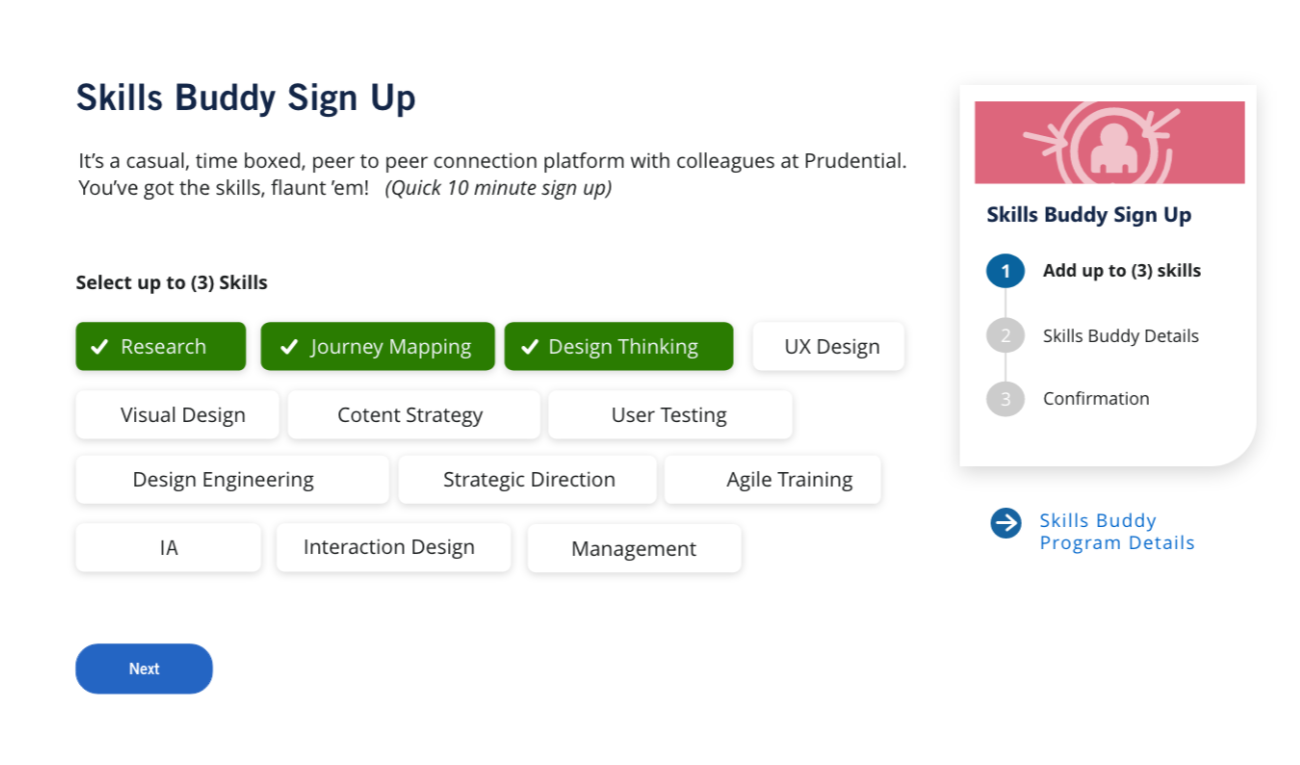
Task: Select the Management skill chip
Action: 634,549
